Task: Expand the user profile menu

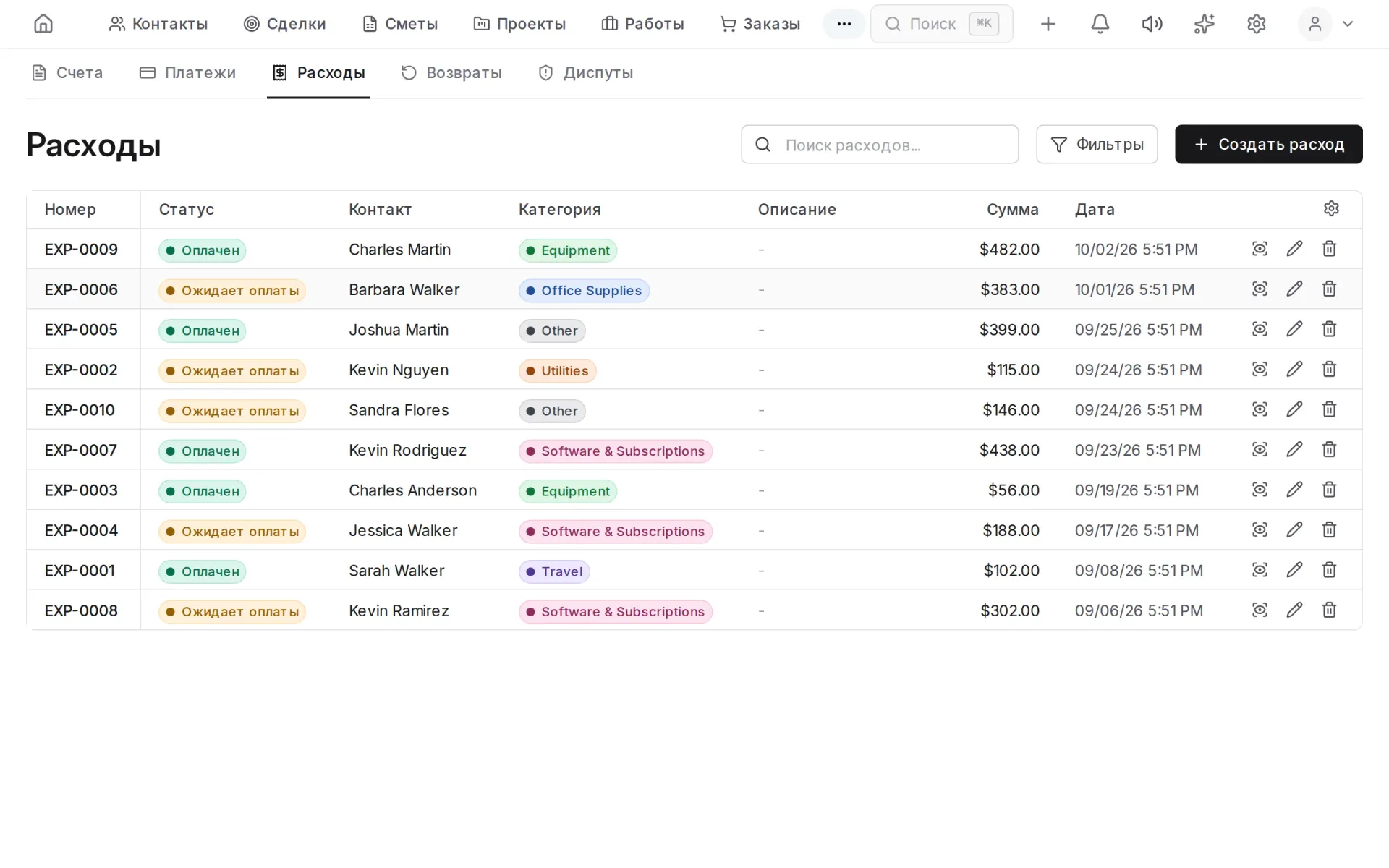Action: tap(1327, 24)
